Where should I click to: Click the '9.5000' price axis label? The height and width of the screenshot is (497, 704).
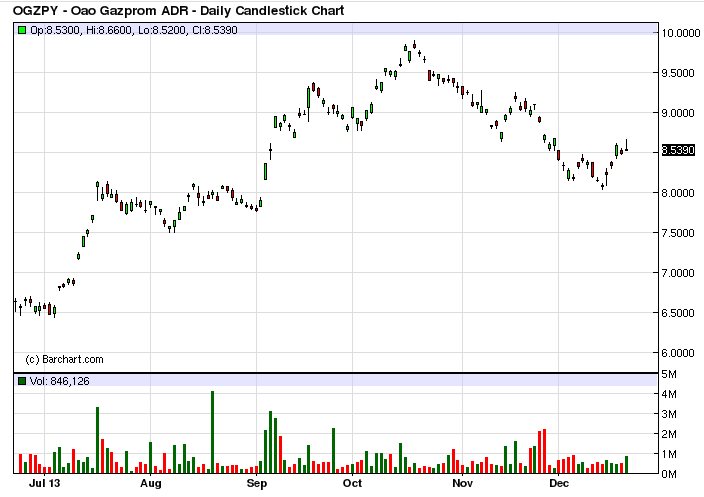(678, 73)
